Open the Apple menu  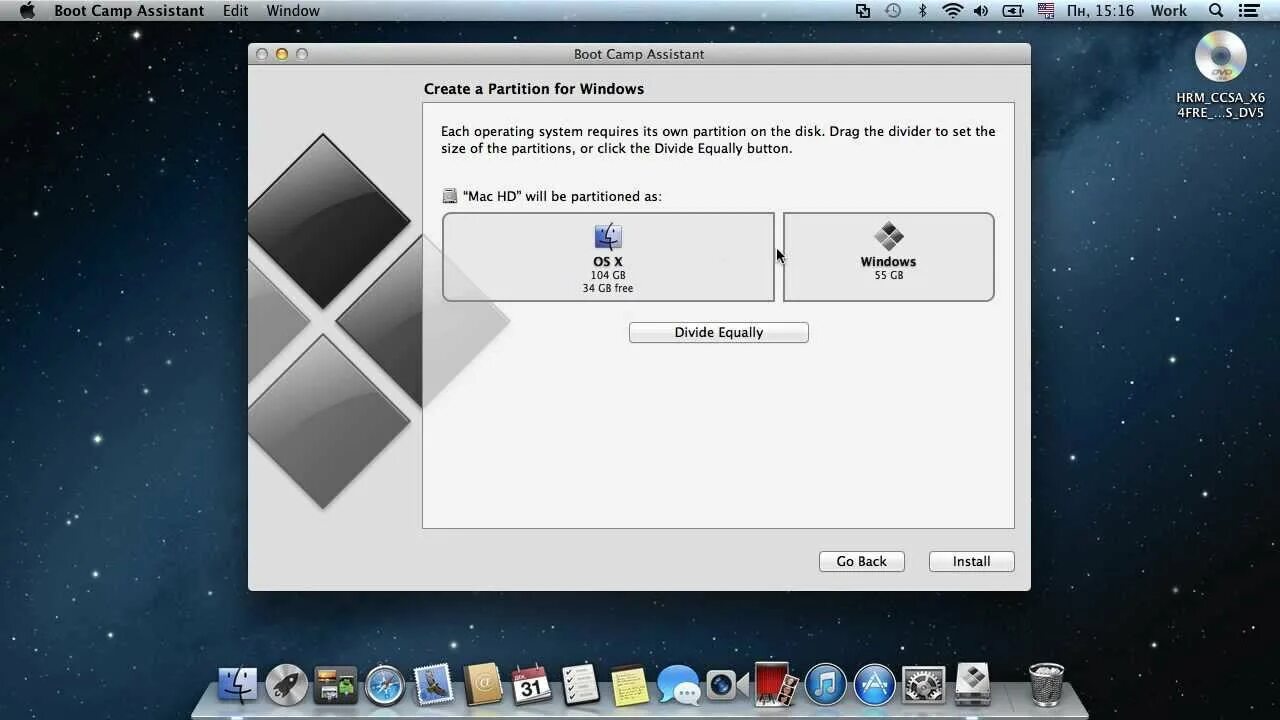click(27, 10)
